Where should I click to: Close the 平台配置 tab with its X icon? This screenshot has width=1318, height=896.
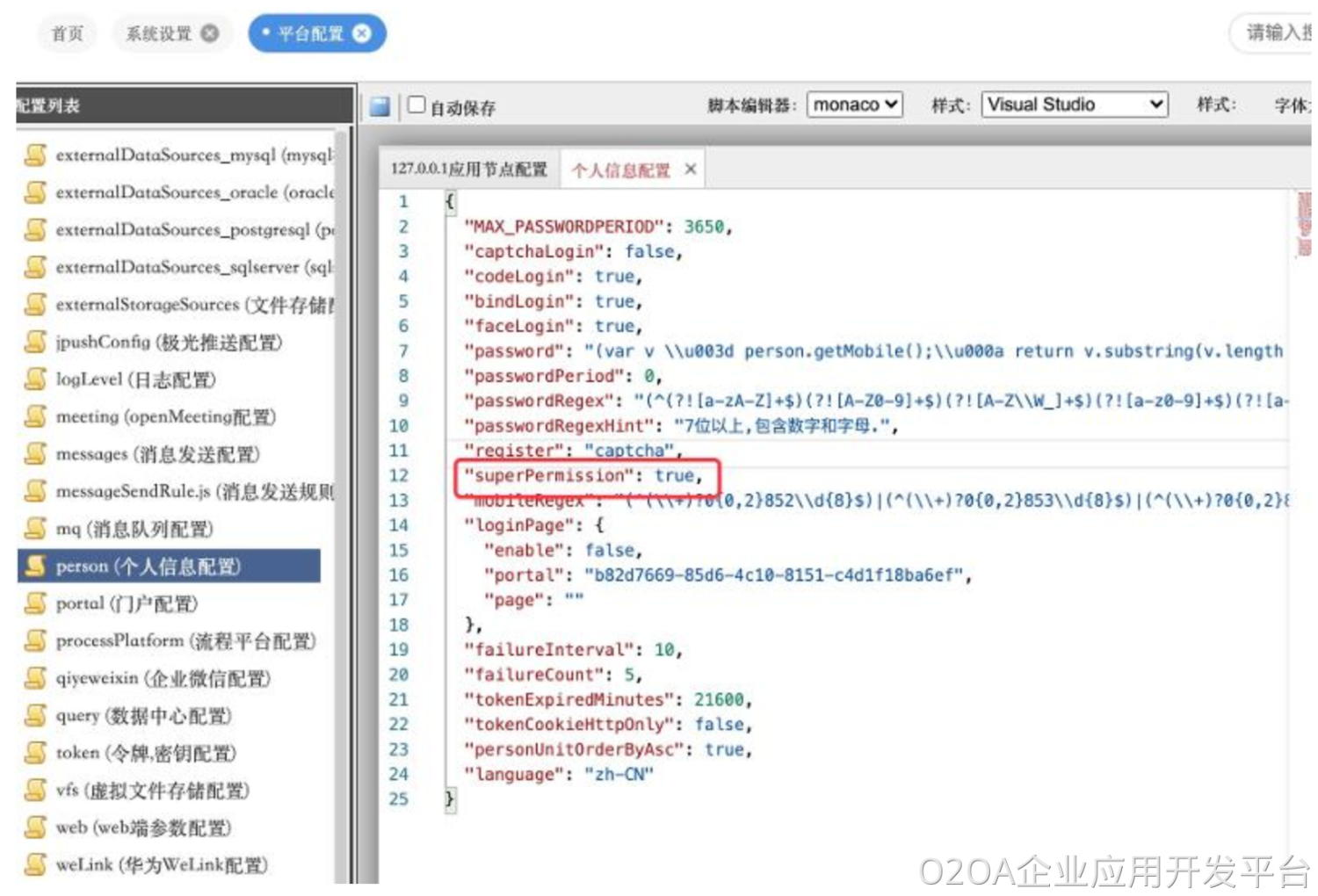[x=362, y=33]
